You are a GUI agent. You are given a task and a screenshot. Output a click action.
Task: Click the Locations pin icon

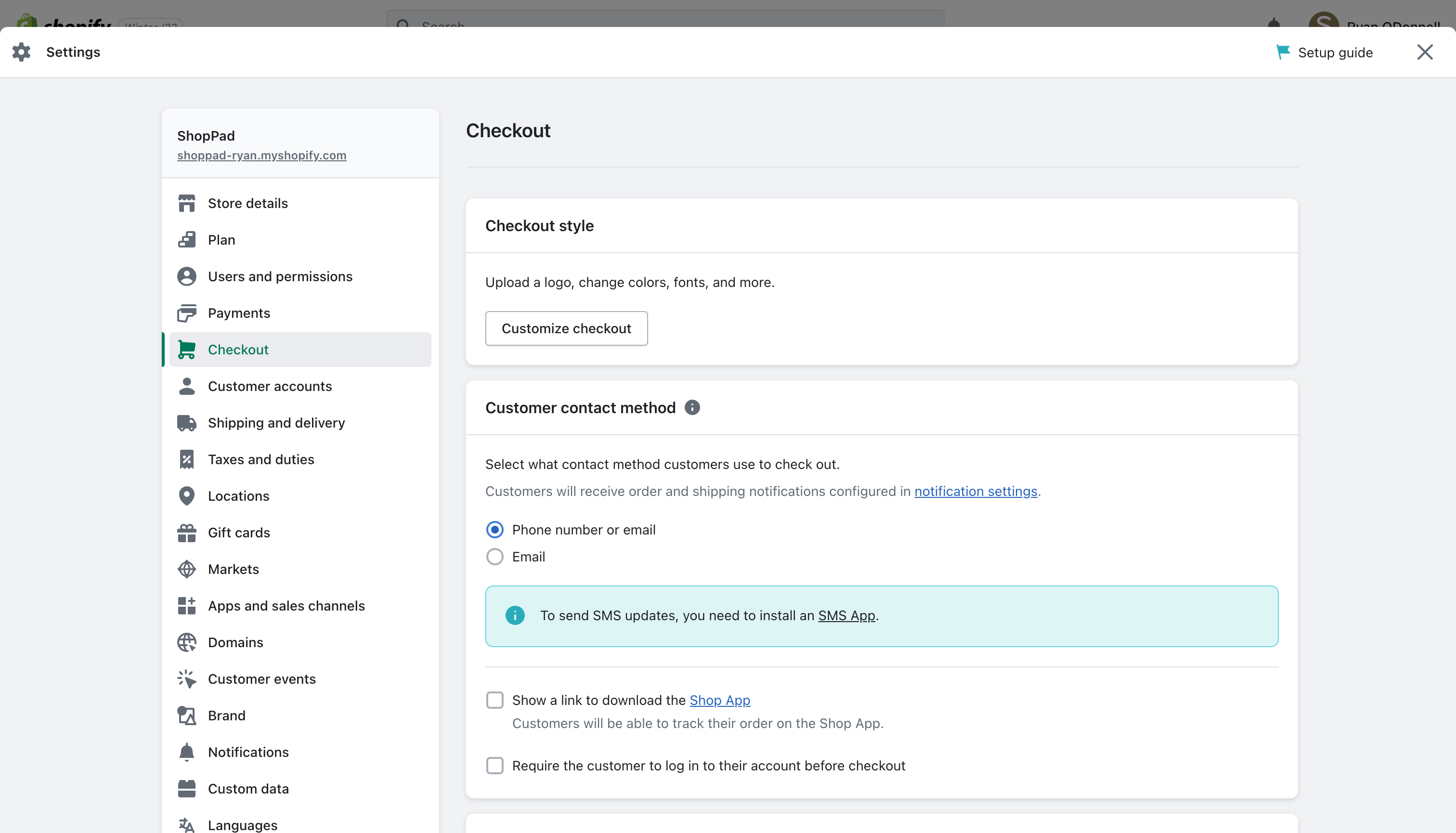[186, 496]
